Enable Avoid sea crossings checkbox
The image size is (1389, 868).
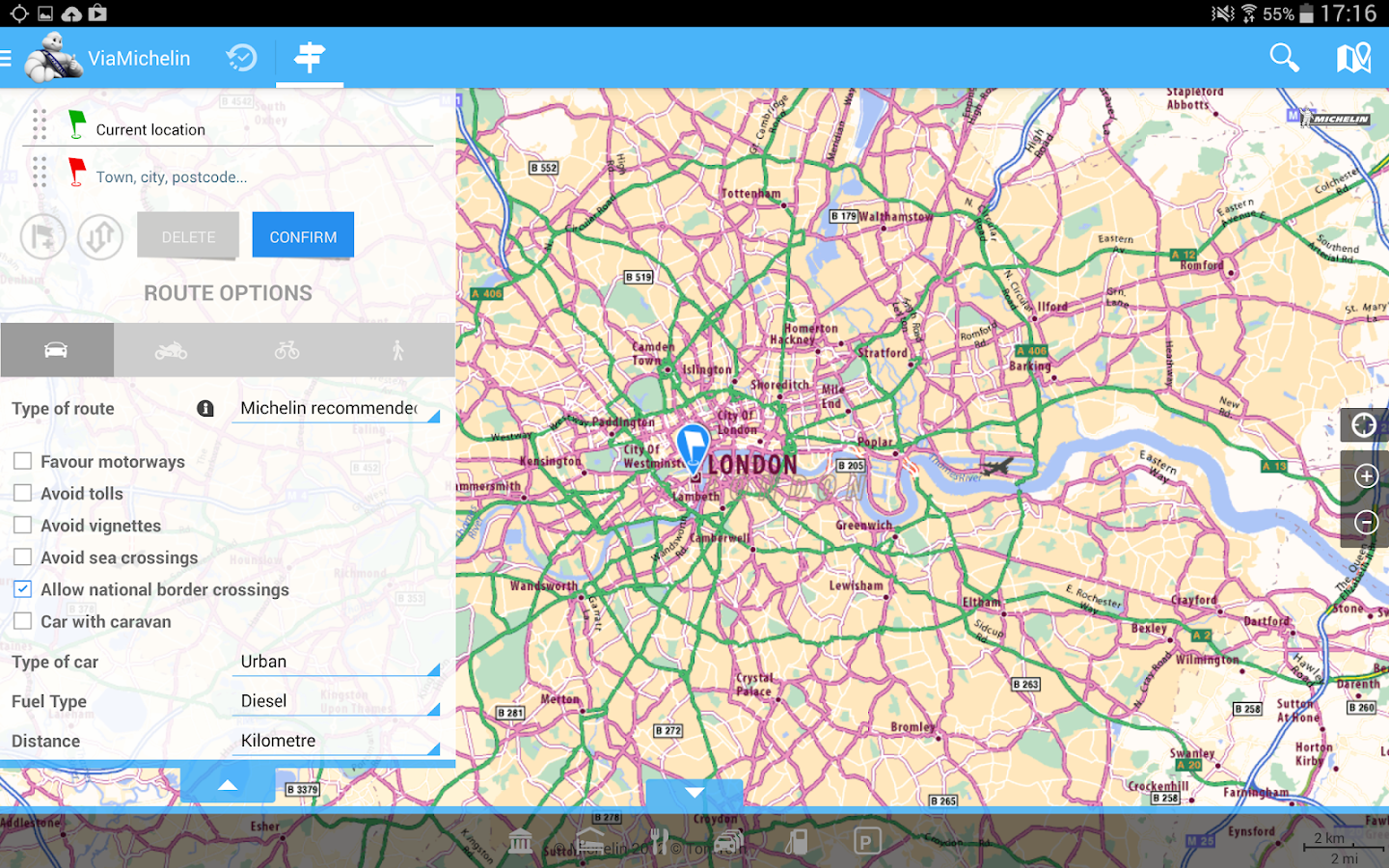22,557
